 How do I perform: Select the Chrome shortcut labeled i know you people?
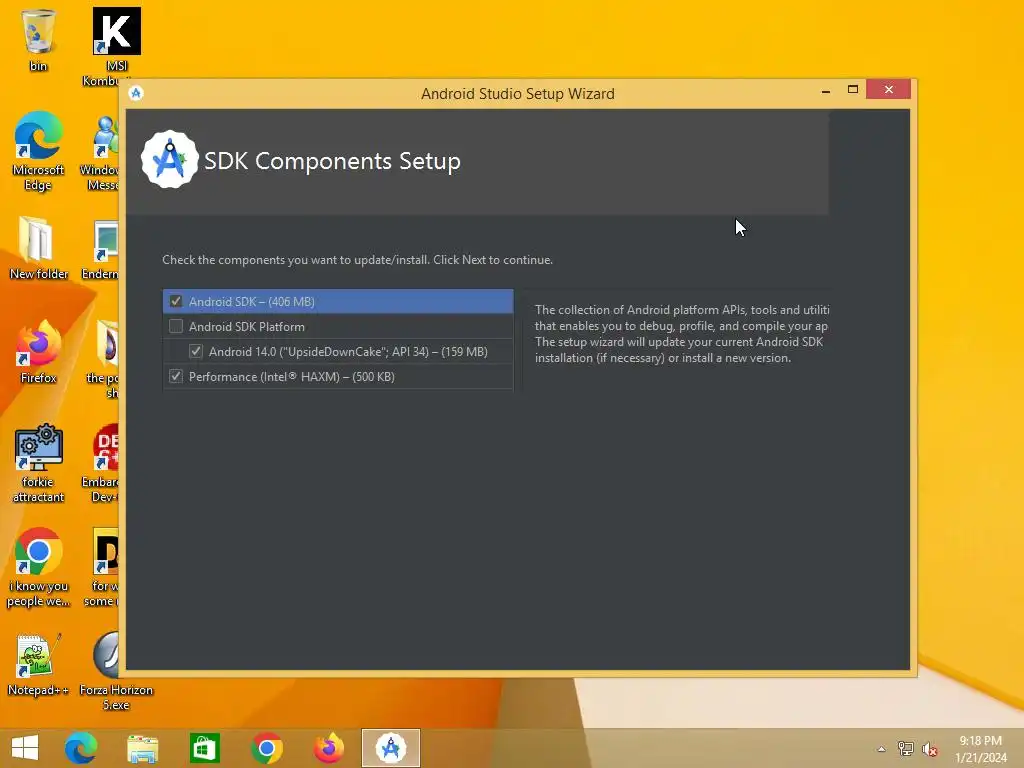(39, 567)
